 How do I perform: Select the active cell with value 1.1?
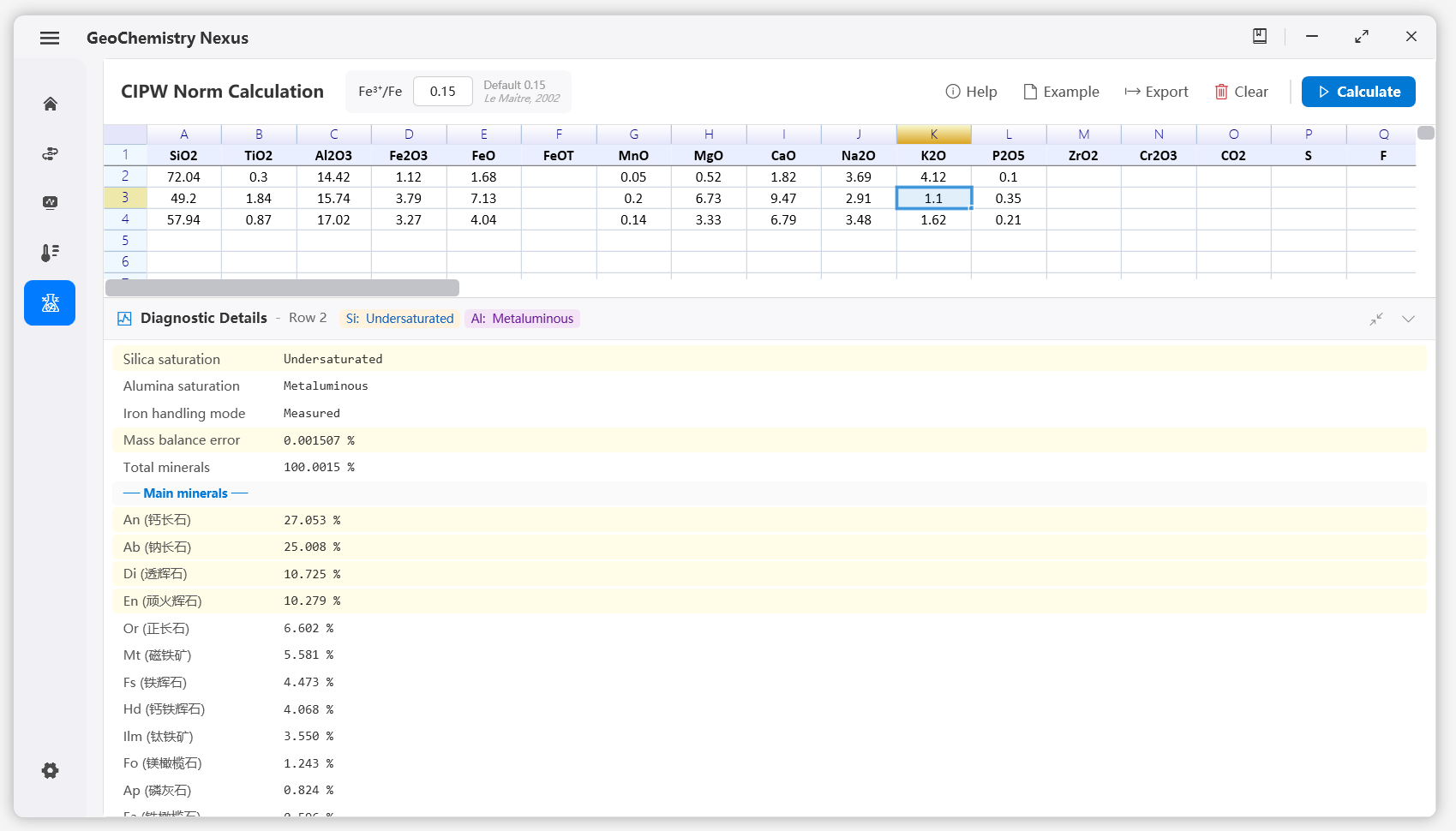[933, 198]
